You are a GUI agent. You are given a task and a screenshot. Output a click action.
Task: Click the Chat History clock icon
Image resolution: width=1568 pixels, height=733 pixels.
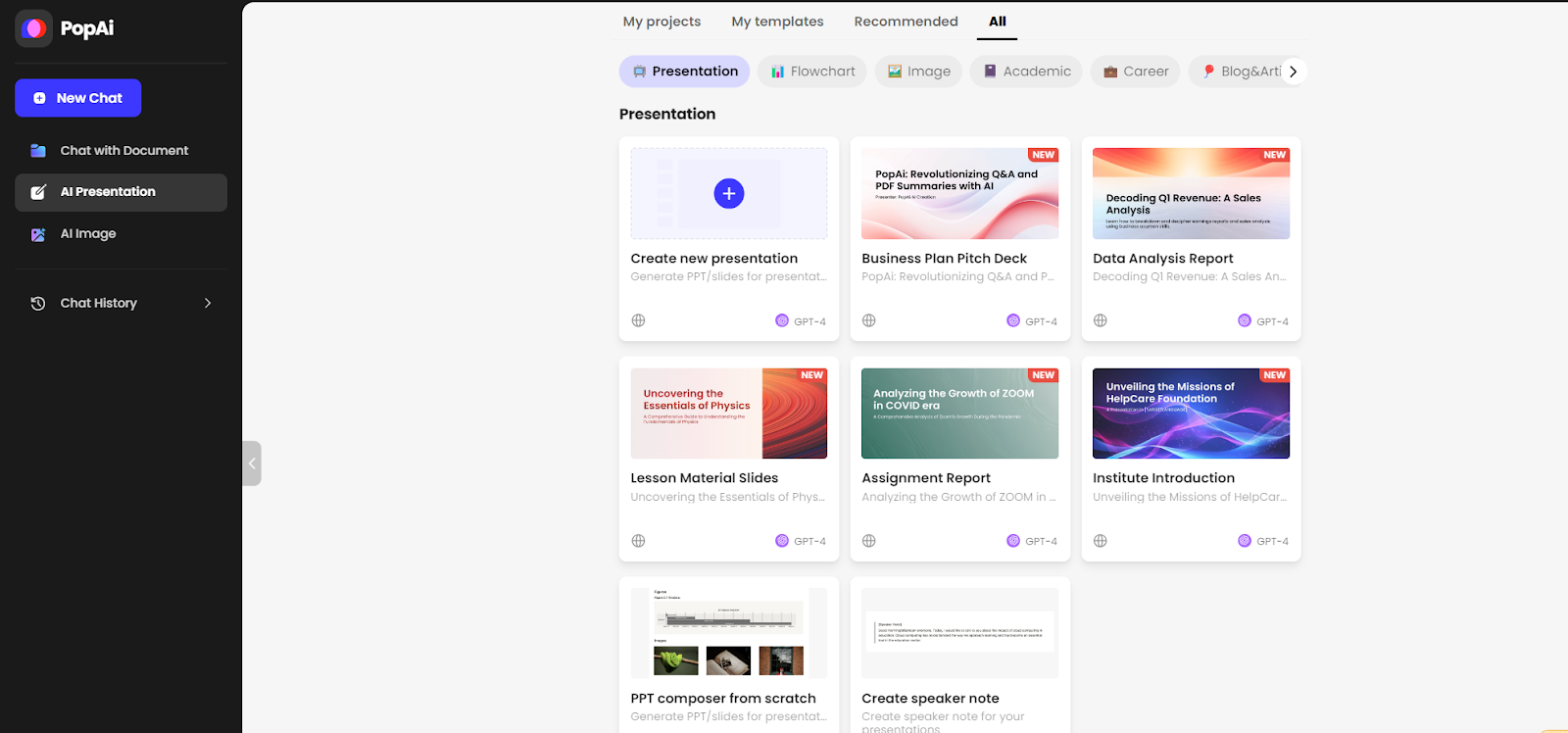tap(38, 303)
